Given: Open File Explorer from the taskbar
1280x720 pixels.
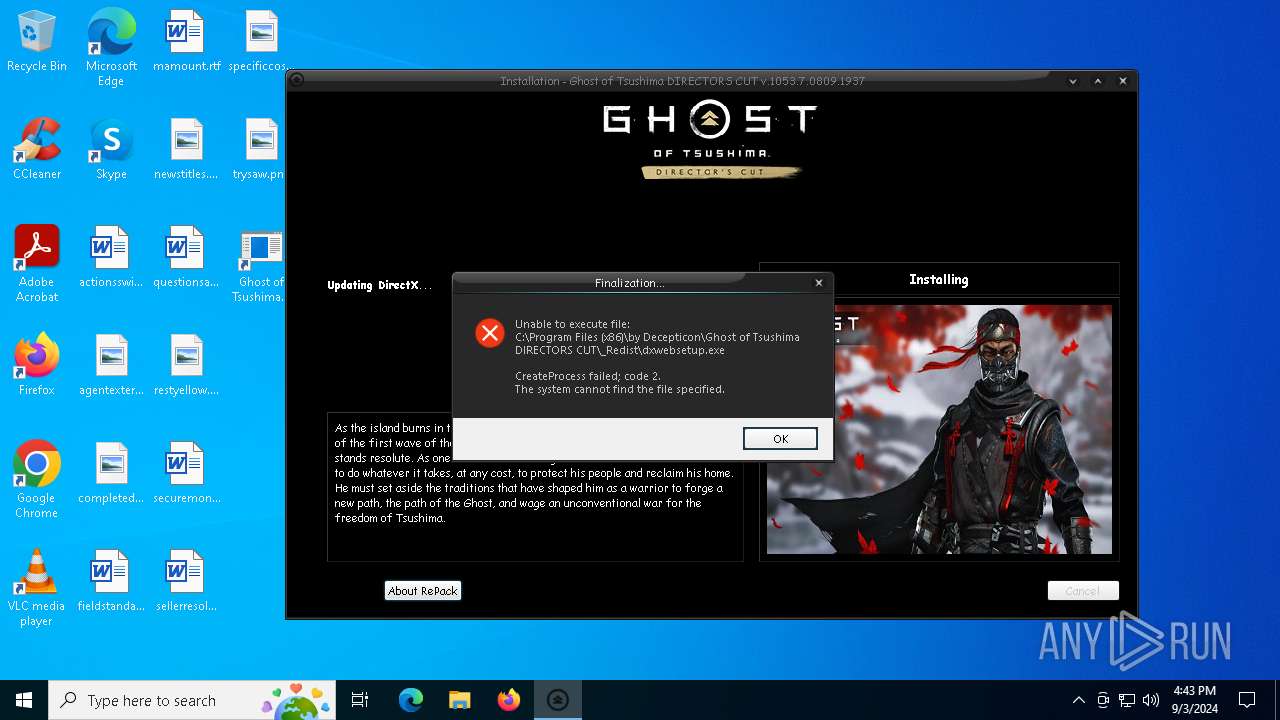Looking at the screenshot, I should point(460,700).
